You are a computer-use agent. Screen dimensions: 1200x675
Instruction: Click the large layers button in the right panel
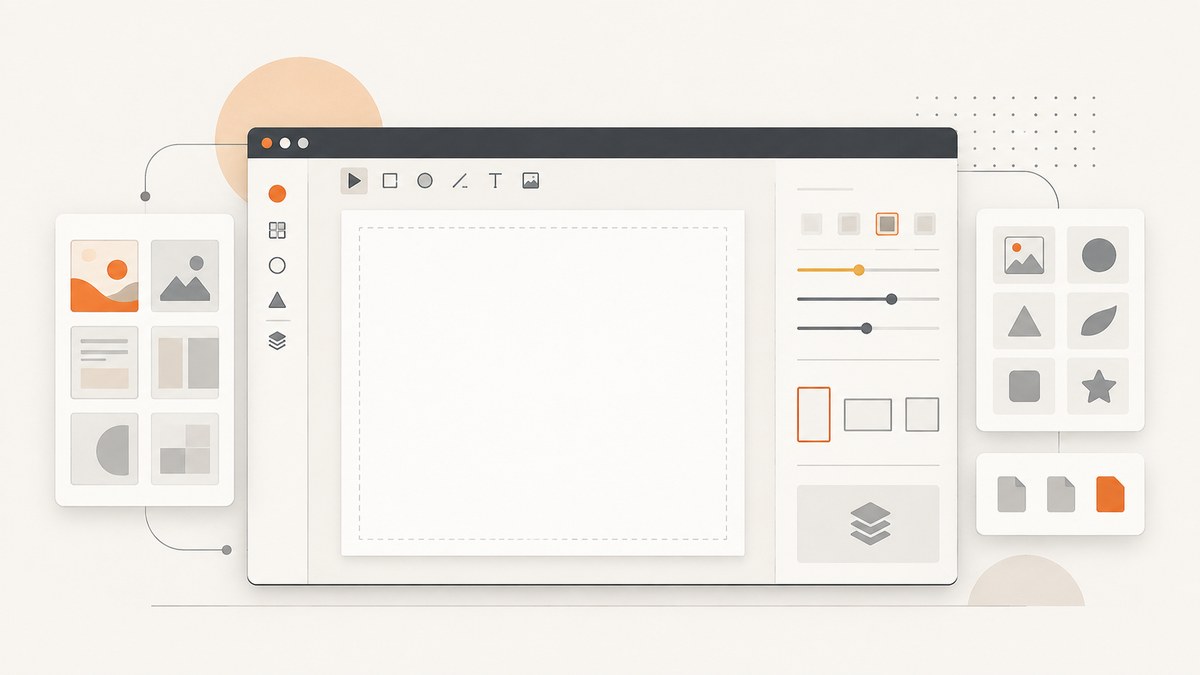coord(868,523)
